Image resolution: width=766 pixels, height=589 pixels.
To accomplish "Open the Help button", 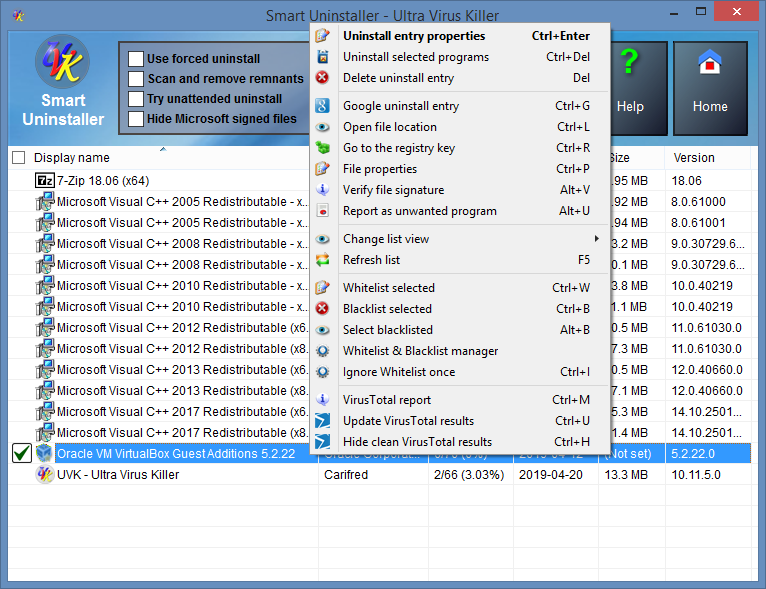I will [x=638, y=88].
